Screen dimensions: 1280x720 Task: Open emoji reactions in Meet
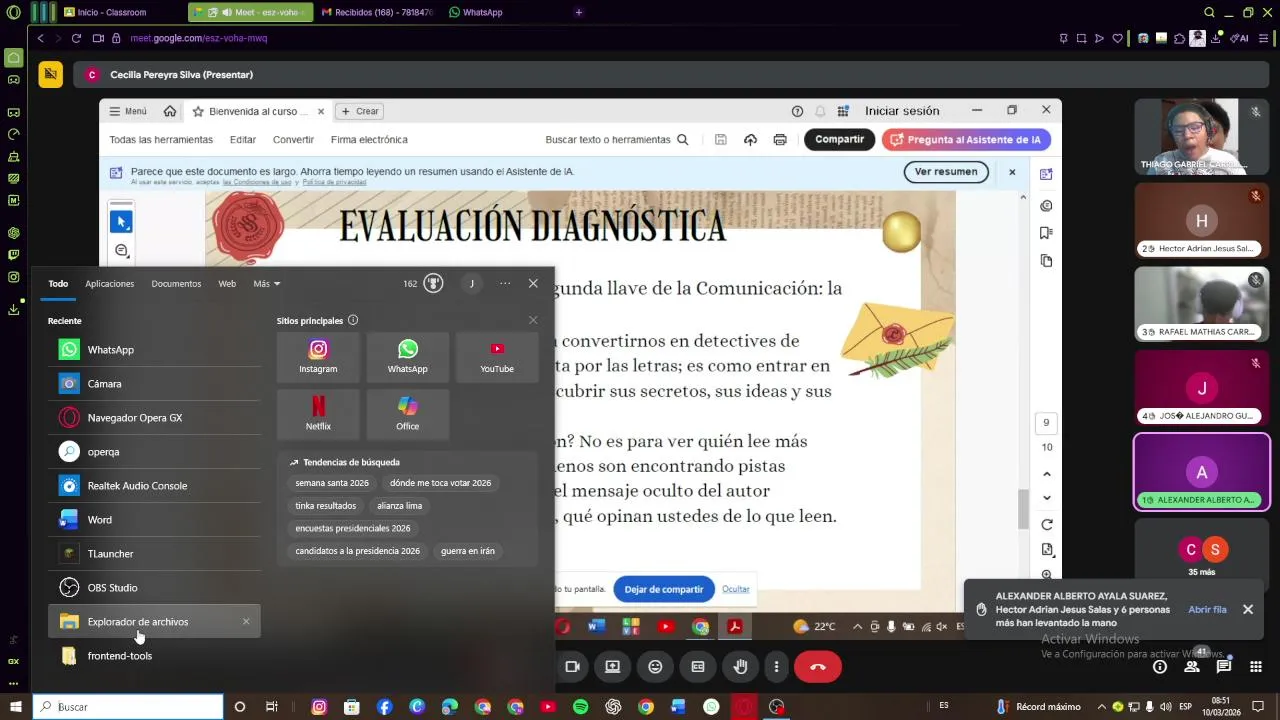point(655,667)
